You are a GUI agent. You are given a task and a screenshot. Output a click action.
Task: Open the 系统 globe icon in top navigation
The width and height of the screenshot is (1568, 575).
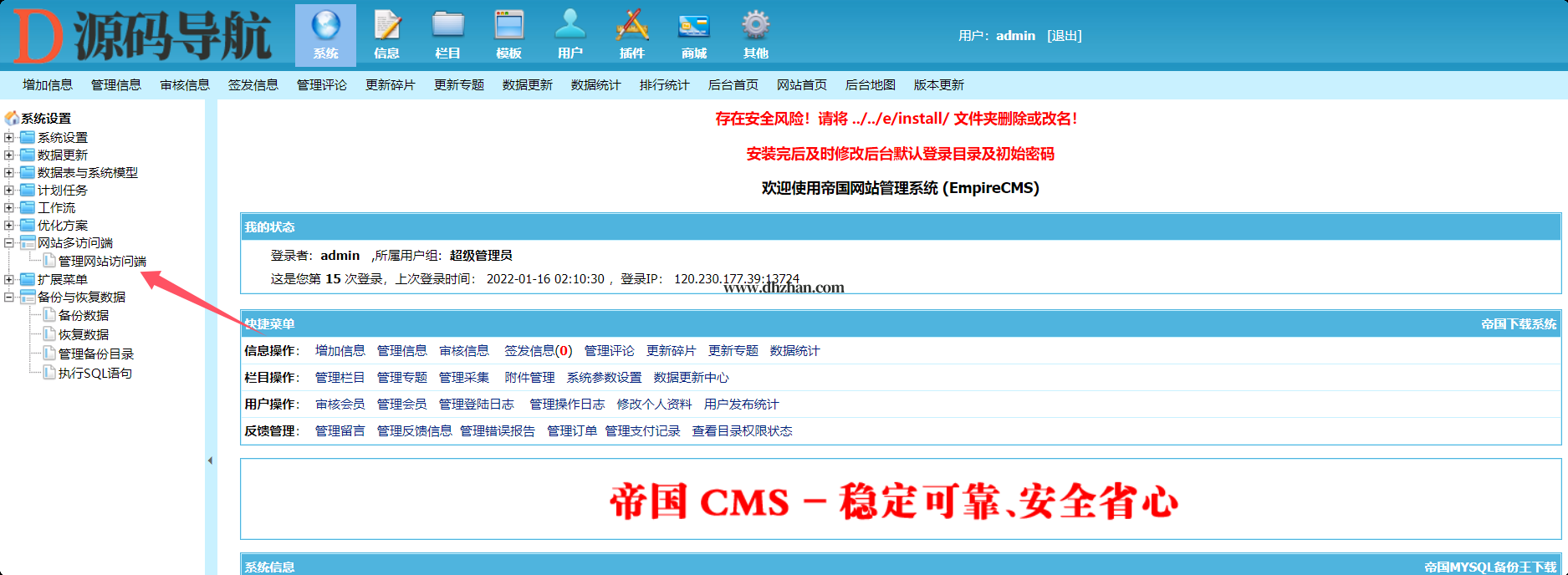pos(325,27)
